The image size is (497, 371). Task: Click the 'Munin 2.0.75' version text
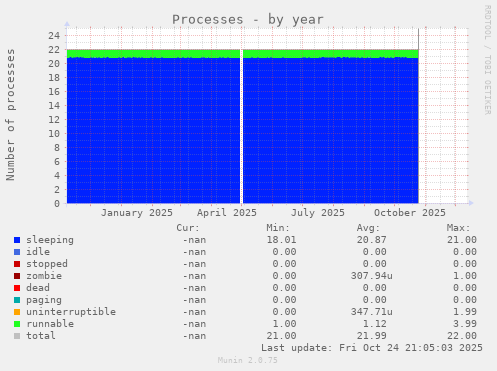[x=248, y=360]
